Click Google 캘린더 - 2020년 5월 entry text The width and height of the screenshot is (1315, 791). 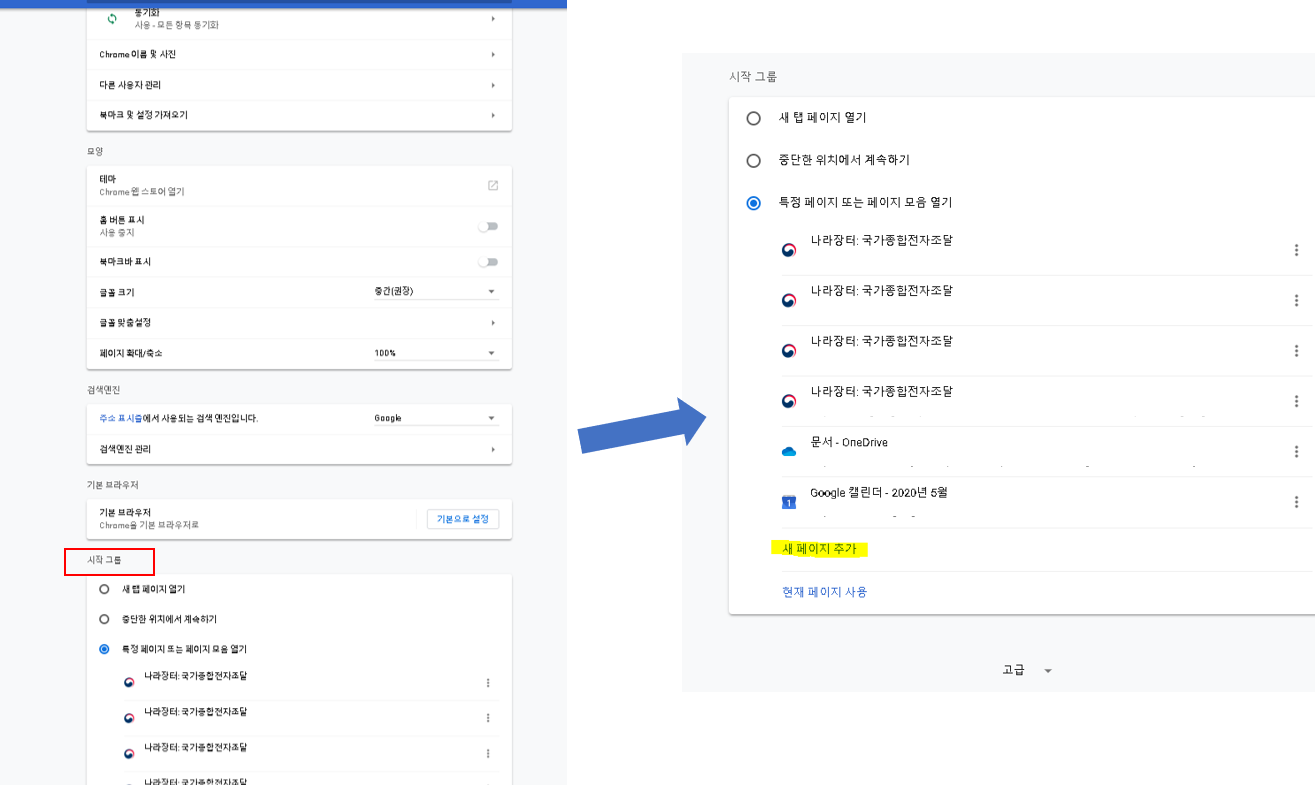(x=879, y=492)
